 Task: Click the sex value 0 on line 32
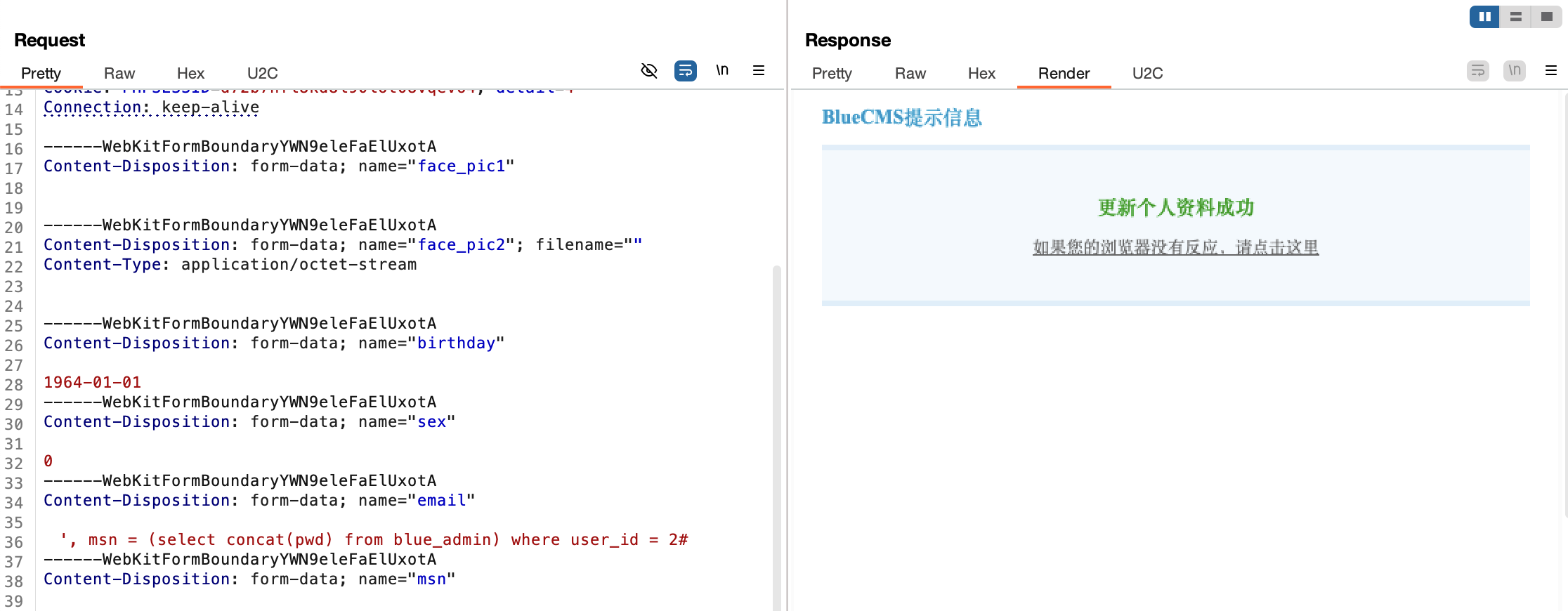pyautogui.click(x=48, y=461)
